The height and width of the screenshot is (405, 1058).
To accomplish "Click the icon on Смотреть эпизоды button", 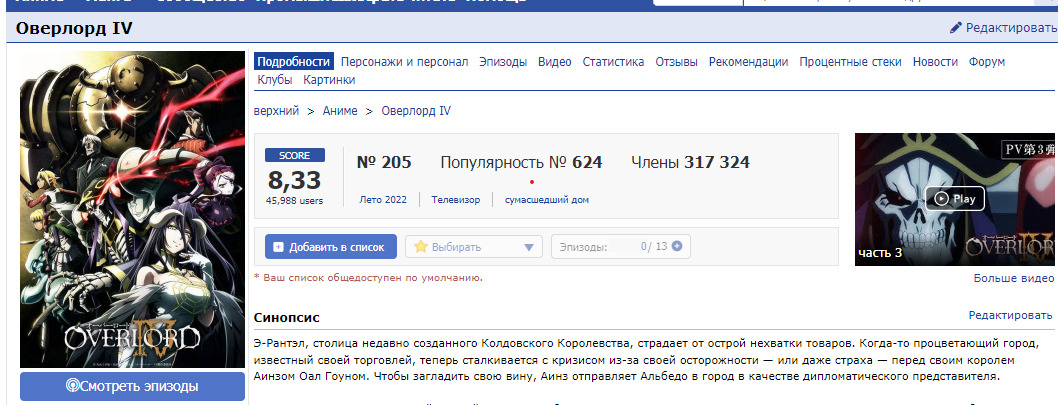I will point(73,386).
